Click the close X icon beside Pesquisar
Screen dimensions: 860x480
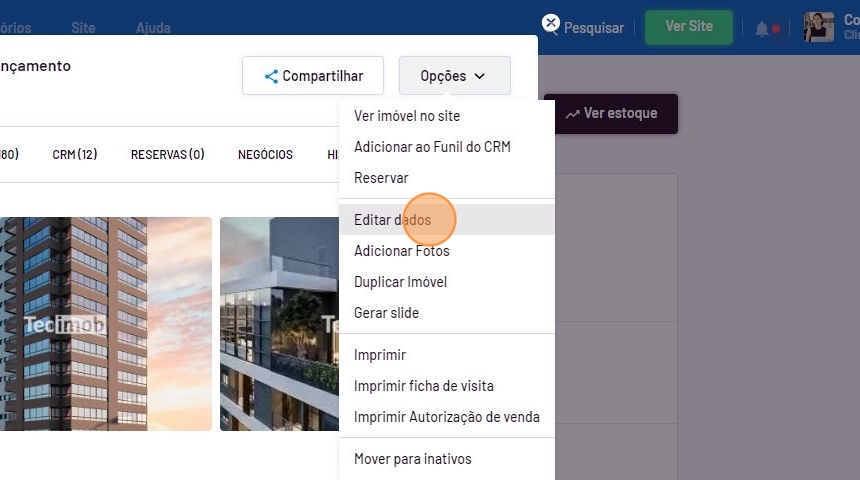click(x=551, y=23)
